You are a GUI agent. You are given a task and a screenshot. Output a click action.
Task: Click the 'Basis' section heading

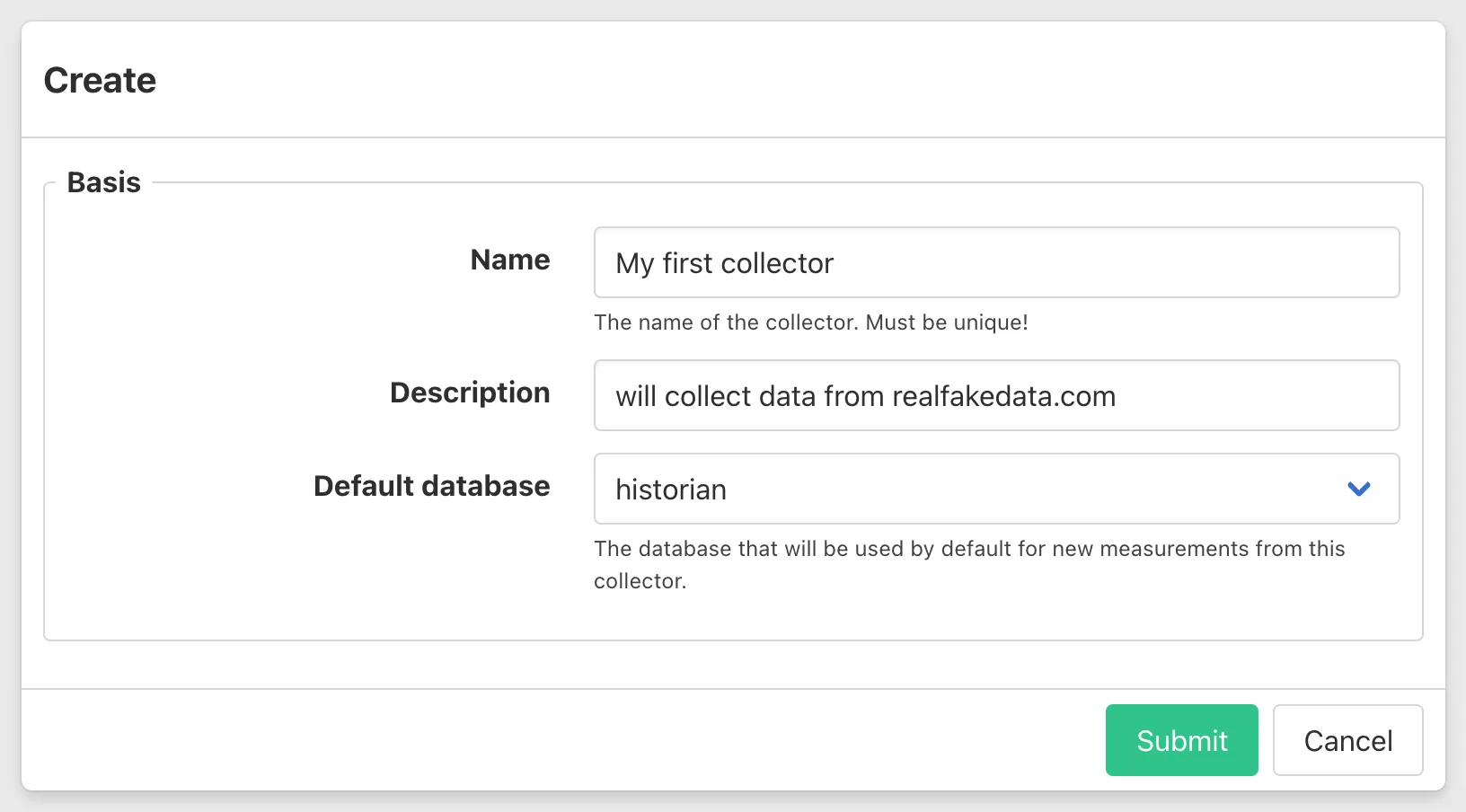click(x=104, y=182)
